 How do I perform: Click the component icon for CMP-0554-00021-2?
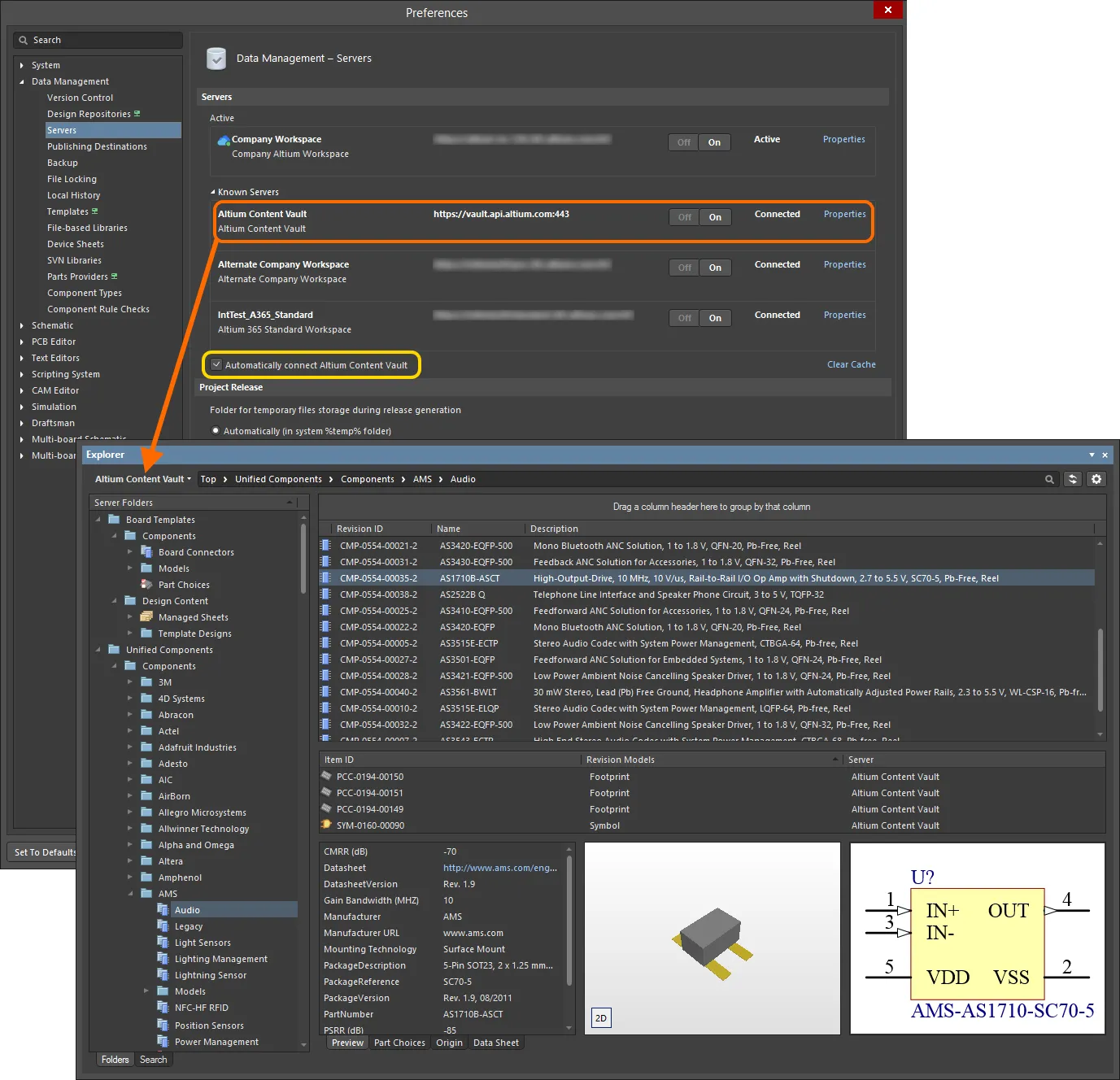click(x=325, y=545)
